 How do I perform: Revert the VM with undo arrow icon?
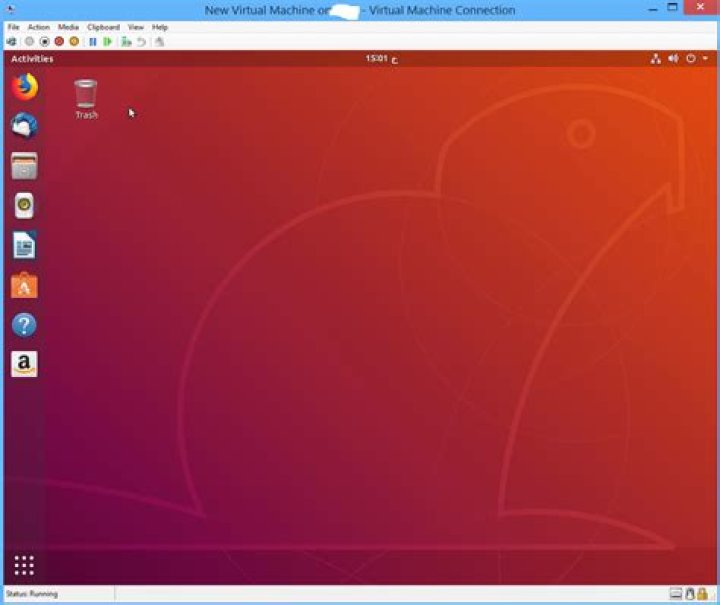click(x=141, y=42)
